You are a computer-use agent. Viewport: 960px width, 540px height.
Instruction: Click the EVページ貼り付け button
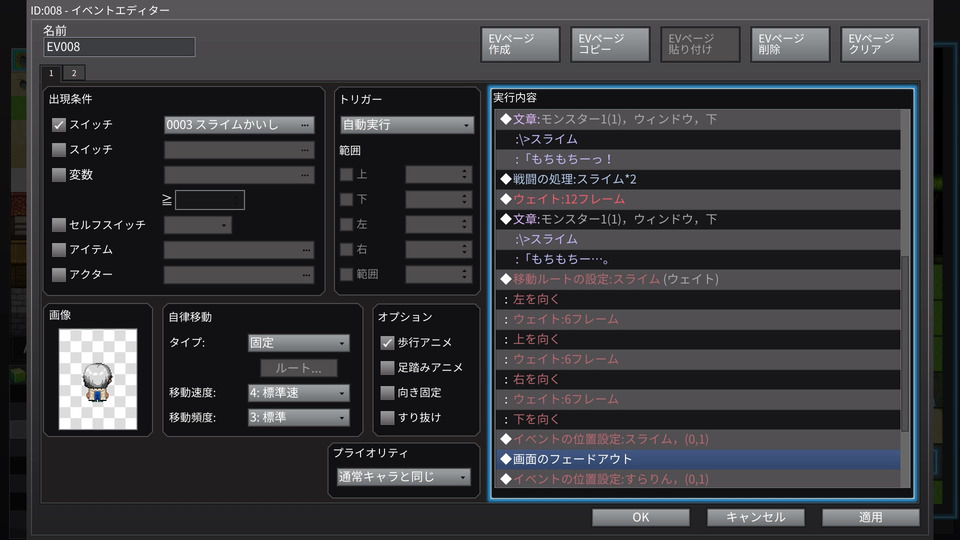pyautogui.click(x=700, y=44)
